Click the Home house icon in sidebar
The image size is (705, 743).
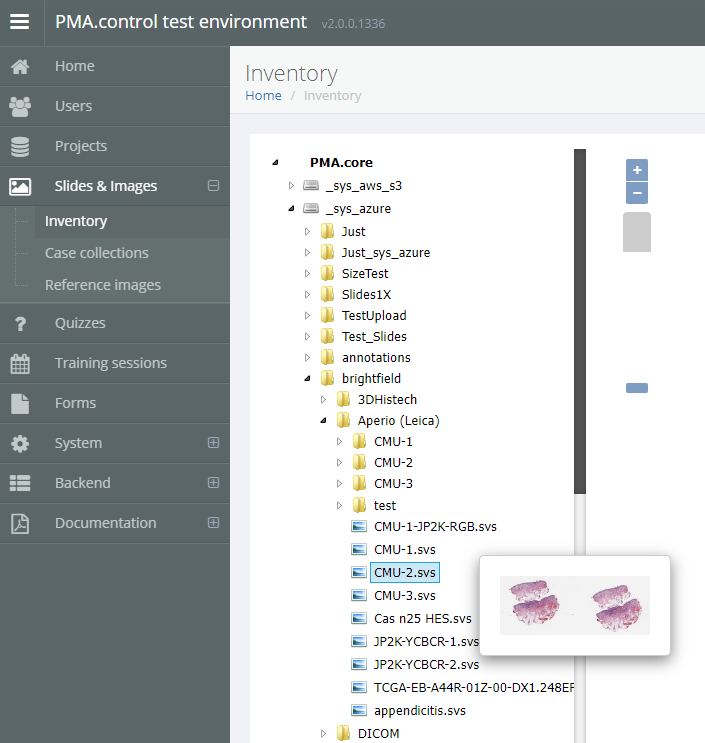tap(20, 66)
